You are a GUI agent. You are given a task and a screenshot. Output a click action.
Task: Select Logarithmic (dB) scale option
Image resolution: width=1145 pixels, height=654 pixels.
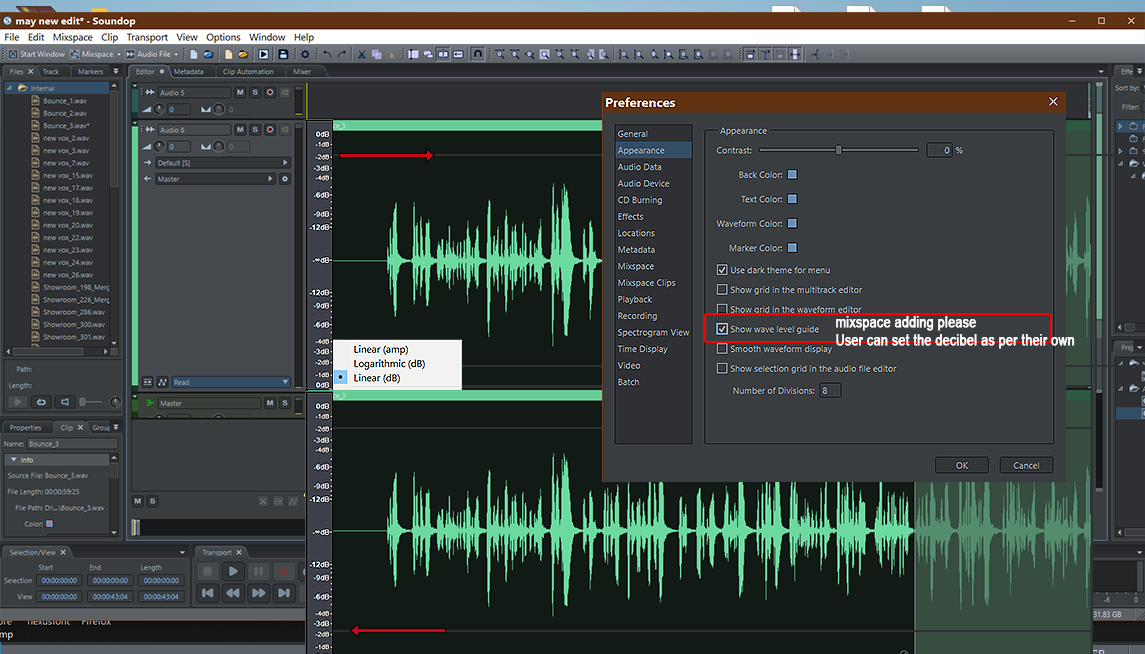[x=389, y=364]
